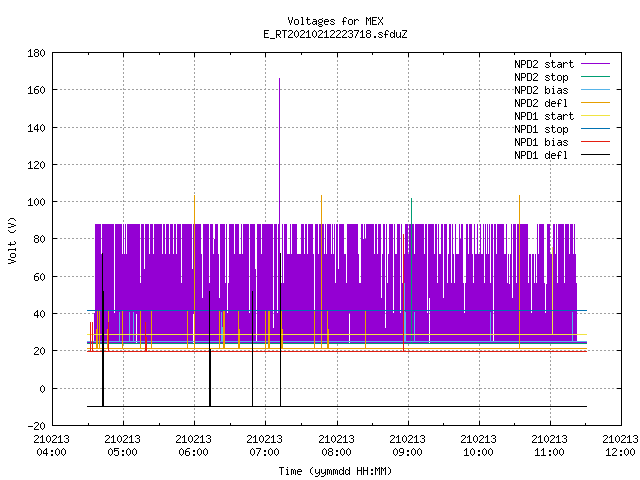Viewport: 640px width, 480px height.
Task: Click the orange NPD2 defl legend line
Action: (x=595, y=102)
